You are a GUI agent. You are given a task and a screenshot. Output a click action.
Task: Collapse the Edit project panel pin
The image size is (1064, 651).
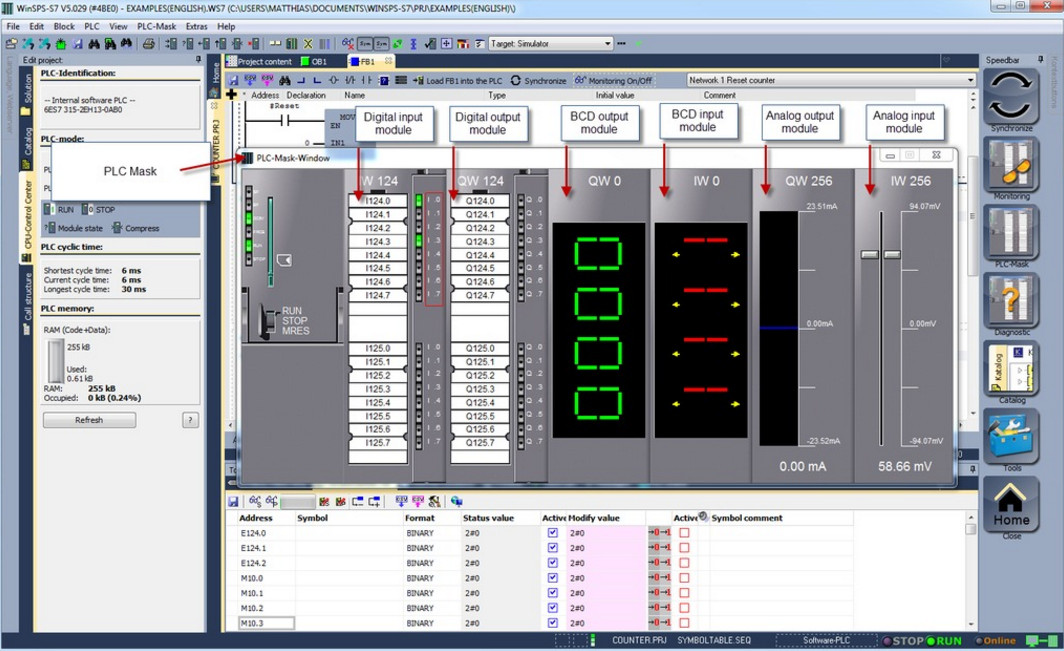click(198, 58)
